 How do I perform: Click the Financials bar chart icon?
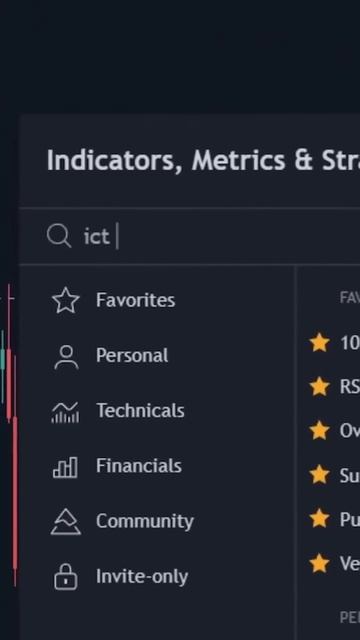click(x=65, y=467)
